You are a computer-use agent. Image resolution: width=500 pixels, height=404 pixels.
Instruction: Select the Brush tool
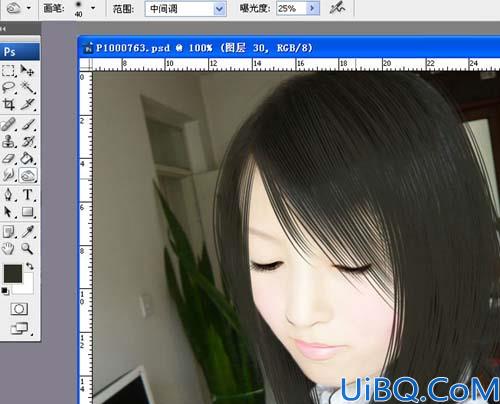[28, 125]
